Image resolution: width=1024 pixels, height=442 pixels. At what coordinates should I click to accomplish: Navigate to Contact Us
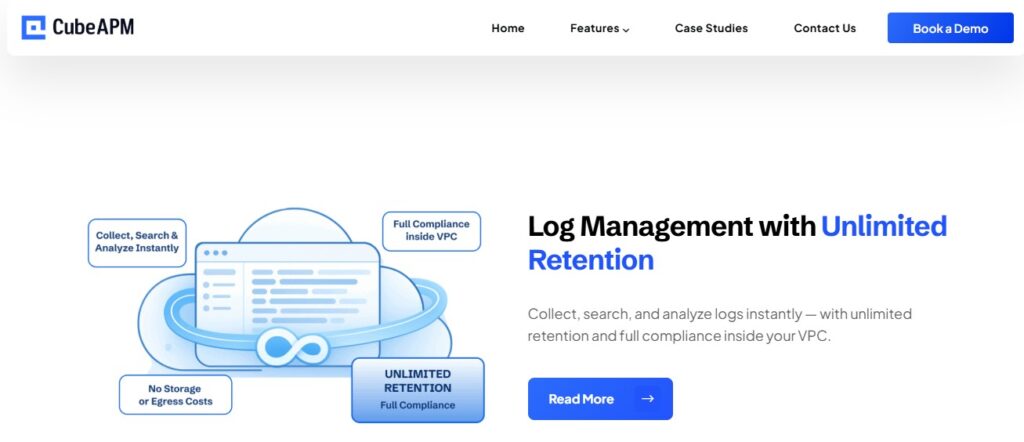click(x=824, y=28)
